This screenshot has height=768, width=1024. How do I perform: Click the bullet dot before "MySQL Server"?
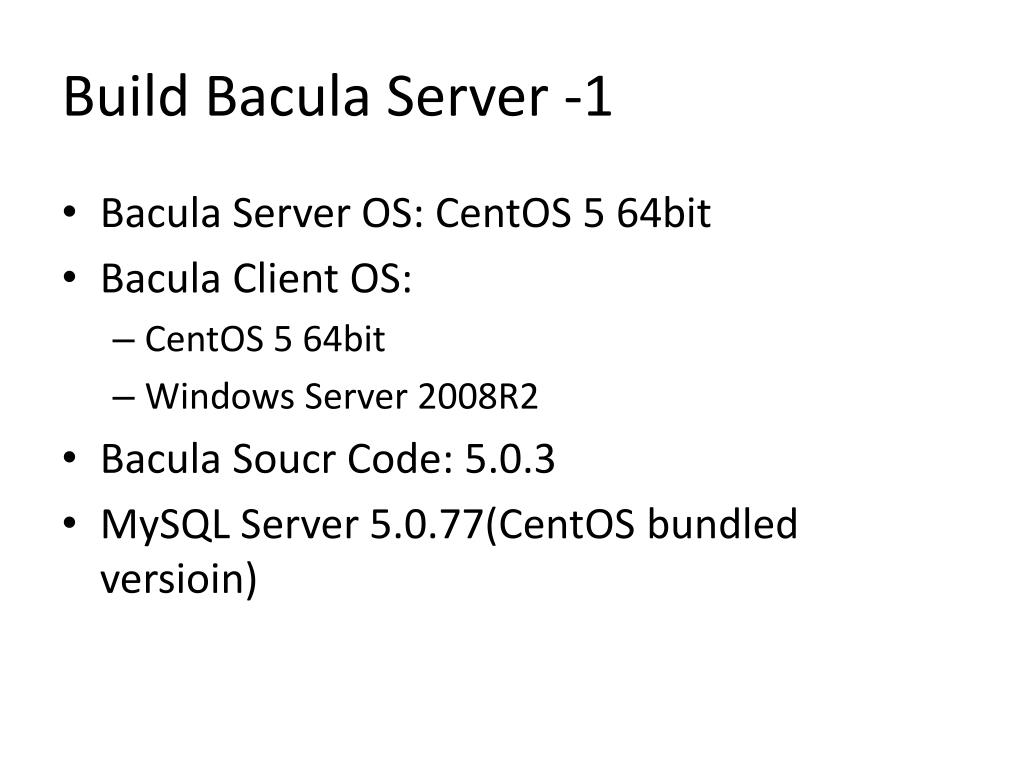click(70, 523)
